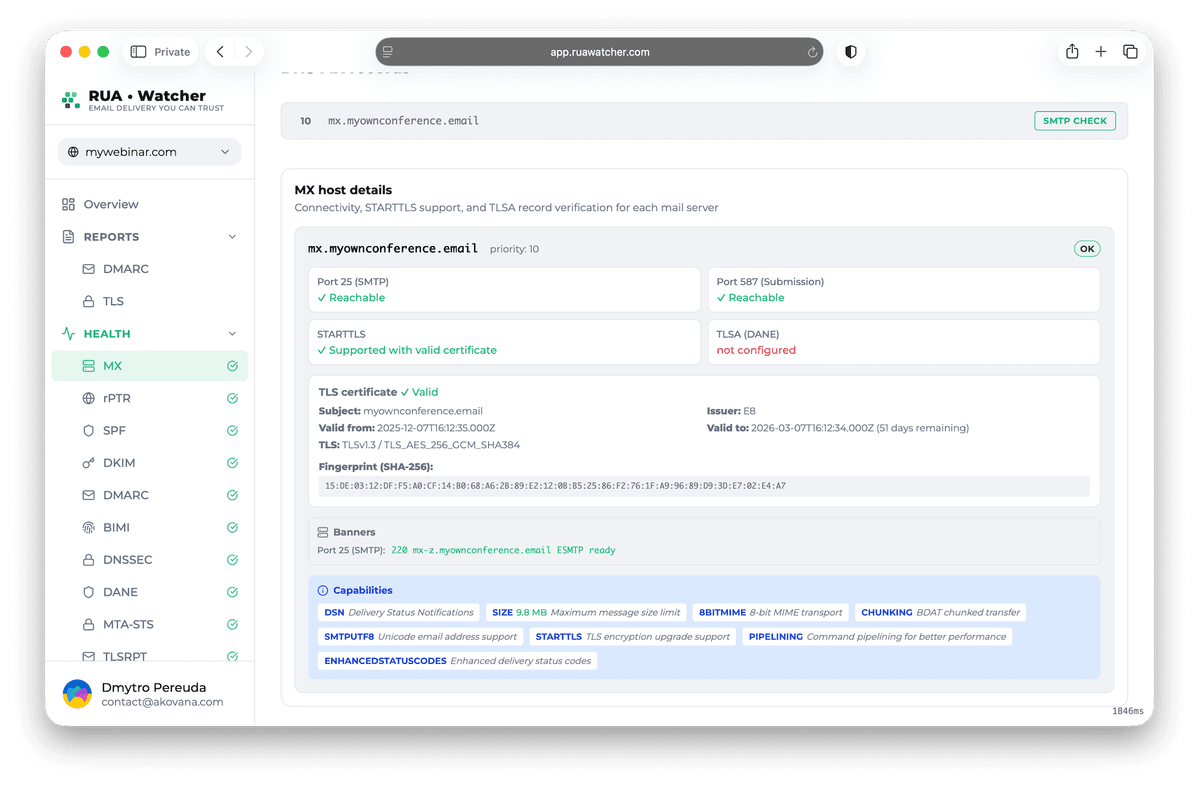Click the app.ruawatcher.com address bar
This screenshot has height=786, width=1199.
coord(599,51)
